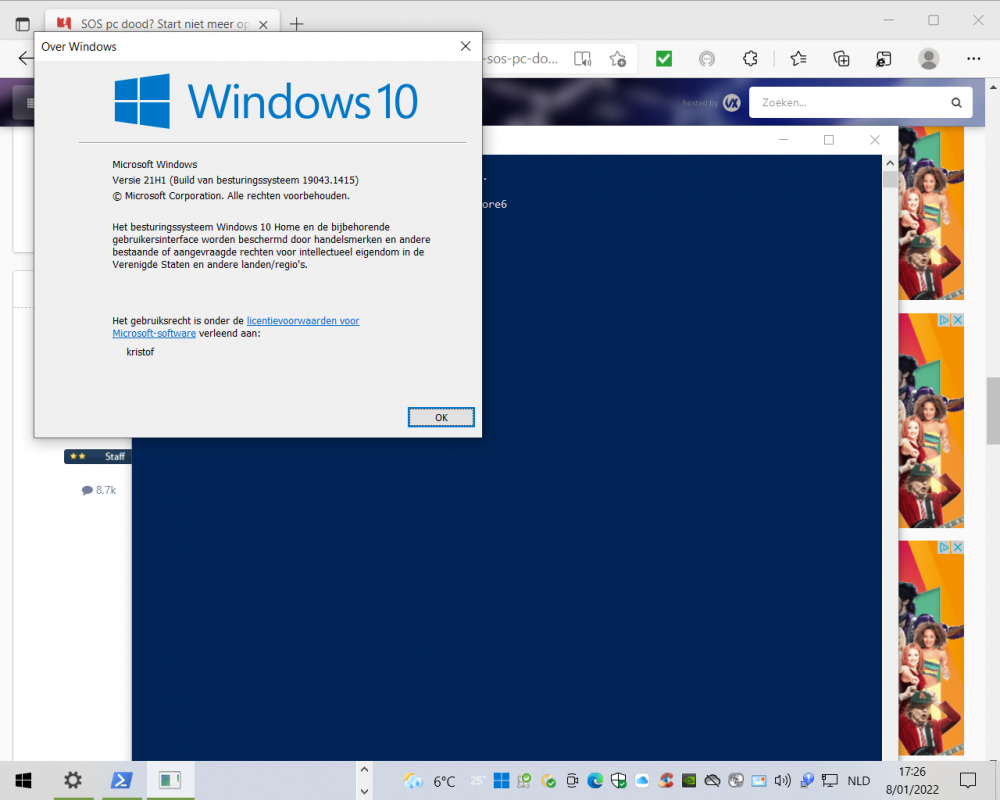Switch to PowerShell taskbar icon

(121, 780)
